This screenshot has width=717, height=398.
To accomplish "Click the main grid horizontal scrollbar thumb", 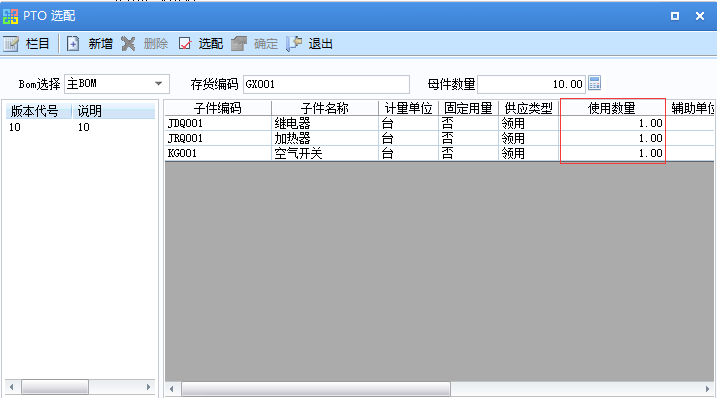I will (x=316, y=389).
